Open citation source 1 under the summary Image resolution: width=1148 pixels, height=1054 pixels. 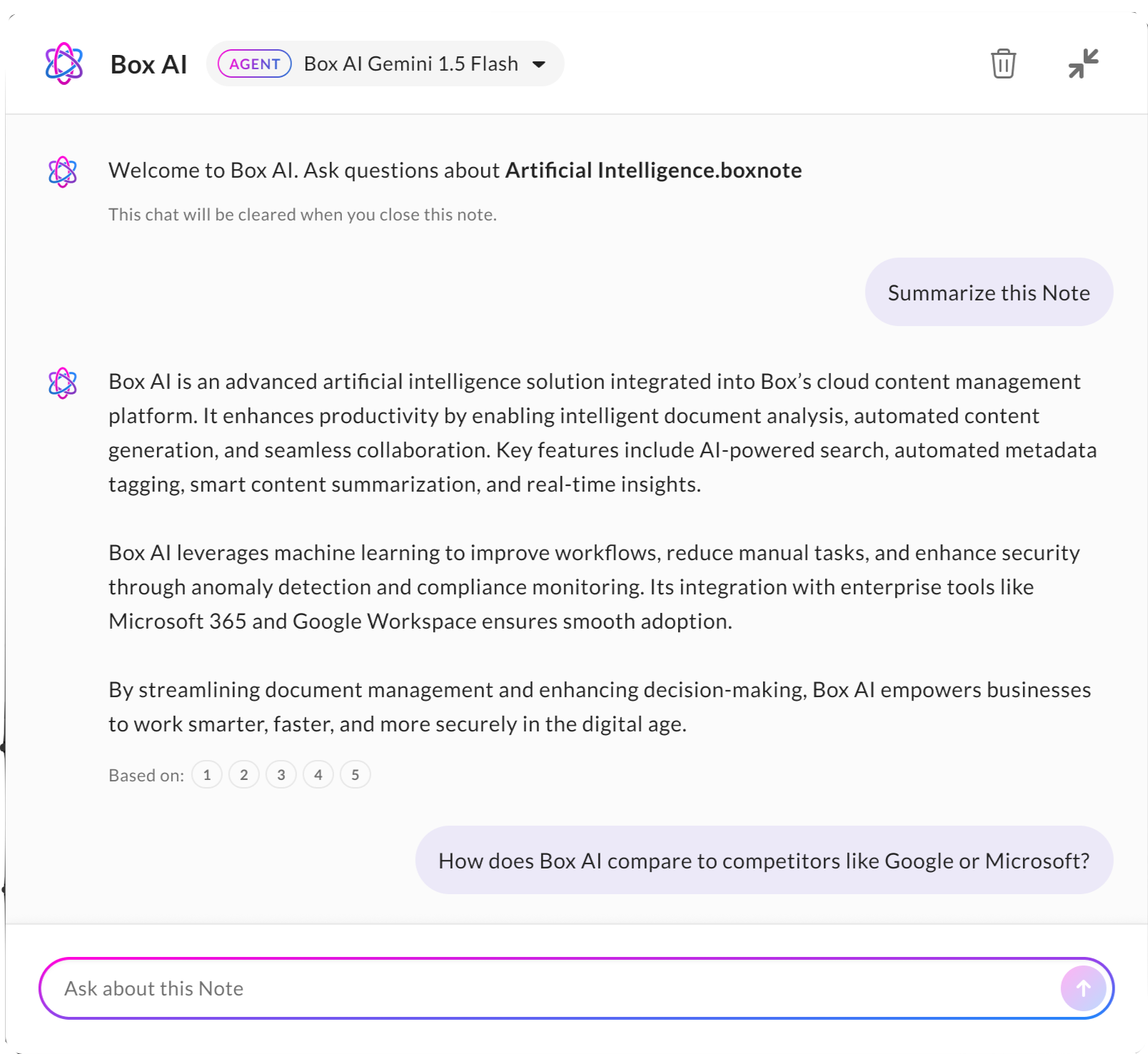(x=207, y=774)
